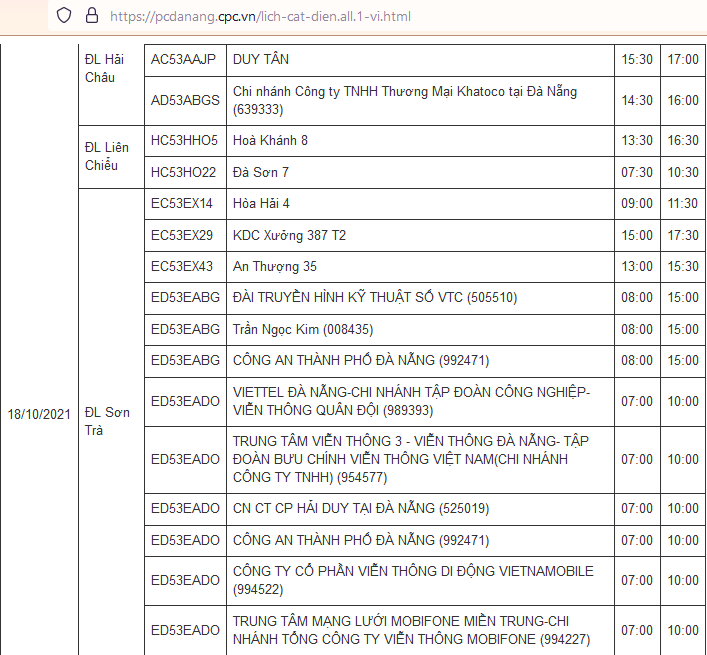Click code ED53EABG in Trần Ngọc Kim row

(185, 330)
